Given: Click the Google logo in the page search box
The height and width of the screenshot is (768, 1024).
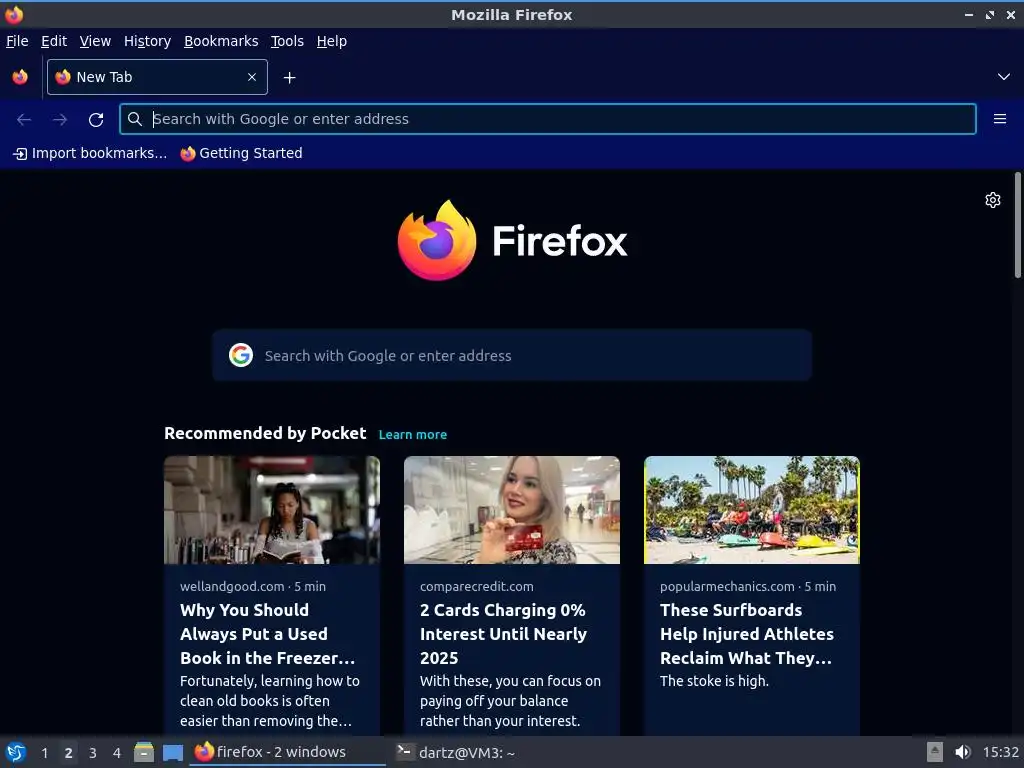Looking at the screenshot, I should pos(241,355).
